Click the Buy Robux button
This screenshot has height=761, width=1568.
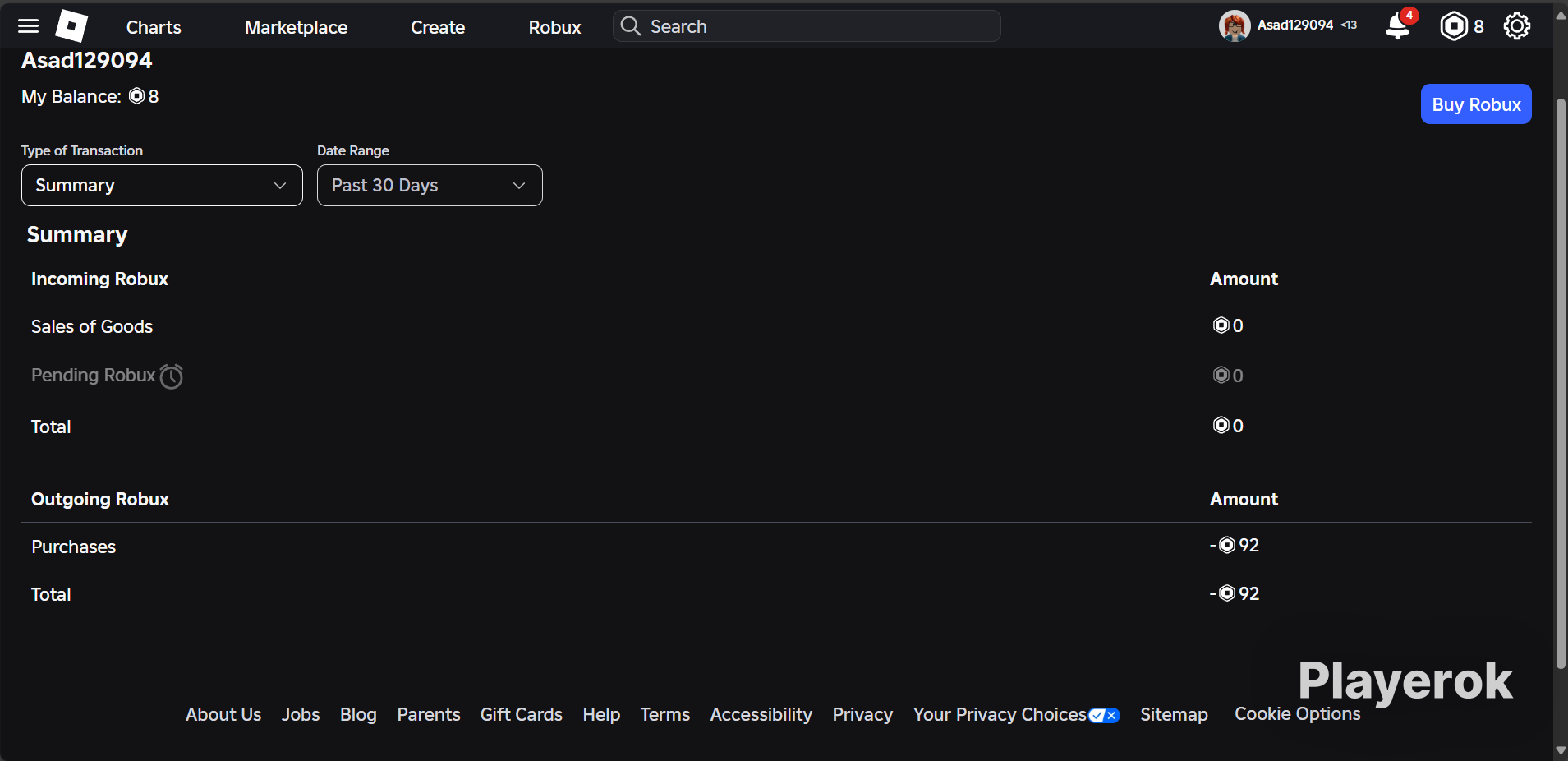coord(1476,104)
